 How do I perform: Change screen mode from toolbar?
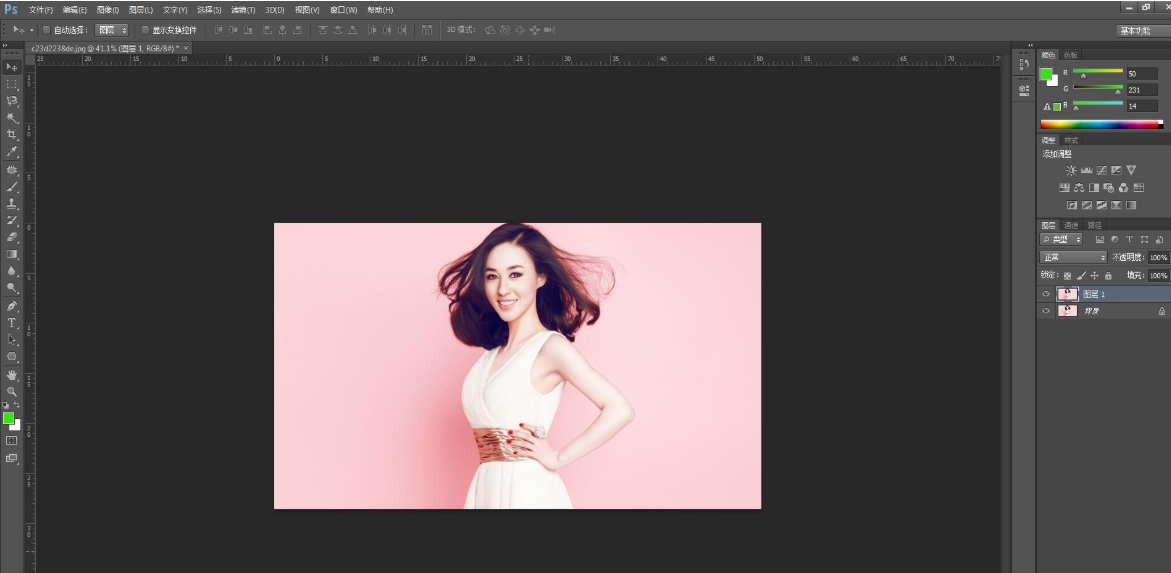point(11,458)
